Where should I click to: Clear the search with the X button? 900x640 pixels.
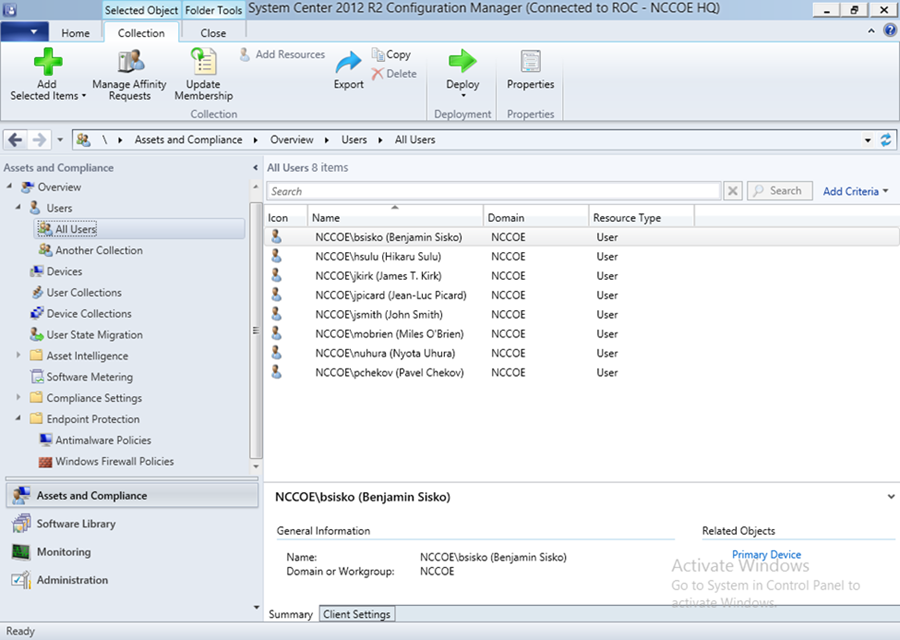(732, 191)
